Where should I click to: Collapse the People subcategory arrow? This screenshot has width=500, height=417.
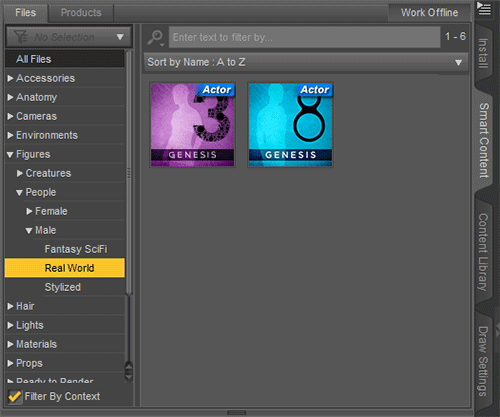click(x=20, y=193)
